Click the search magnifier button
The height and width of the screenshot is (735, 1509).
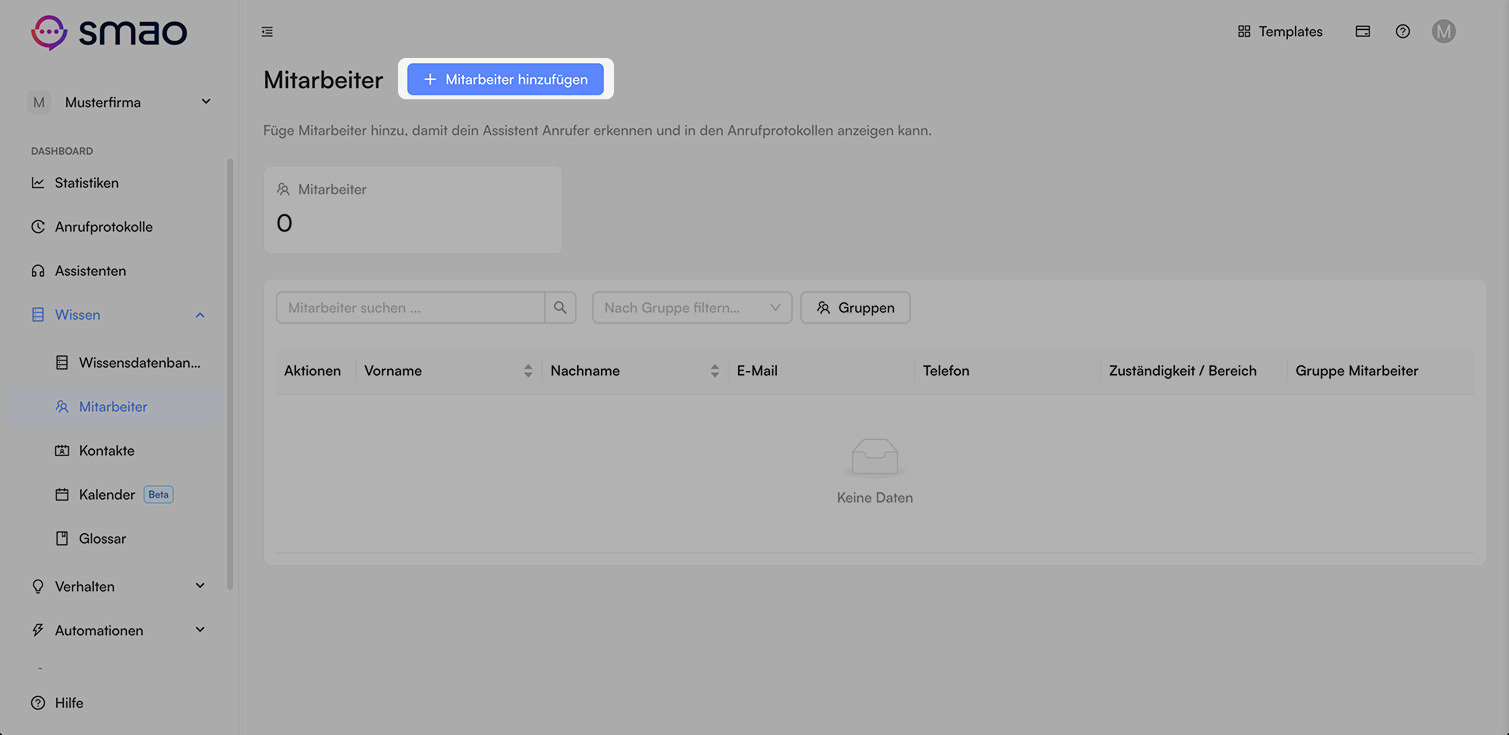pyautogui.click(x=560, y=308)
